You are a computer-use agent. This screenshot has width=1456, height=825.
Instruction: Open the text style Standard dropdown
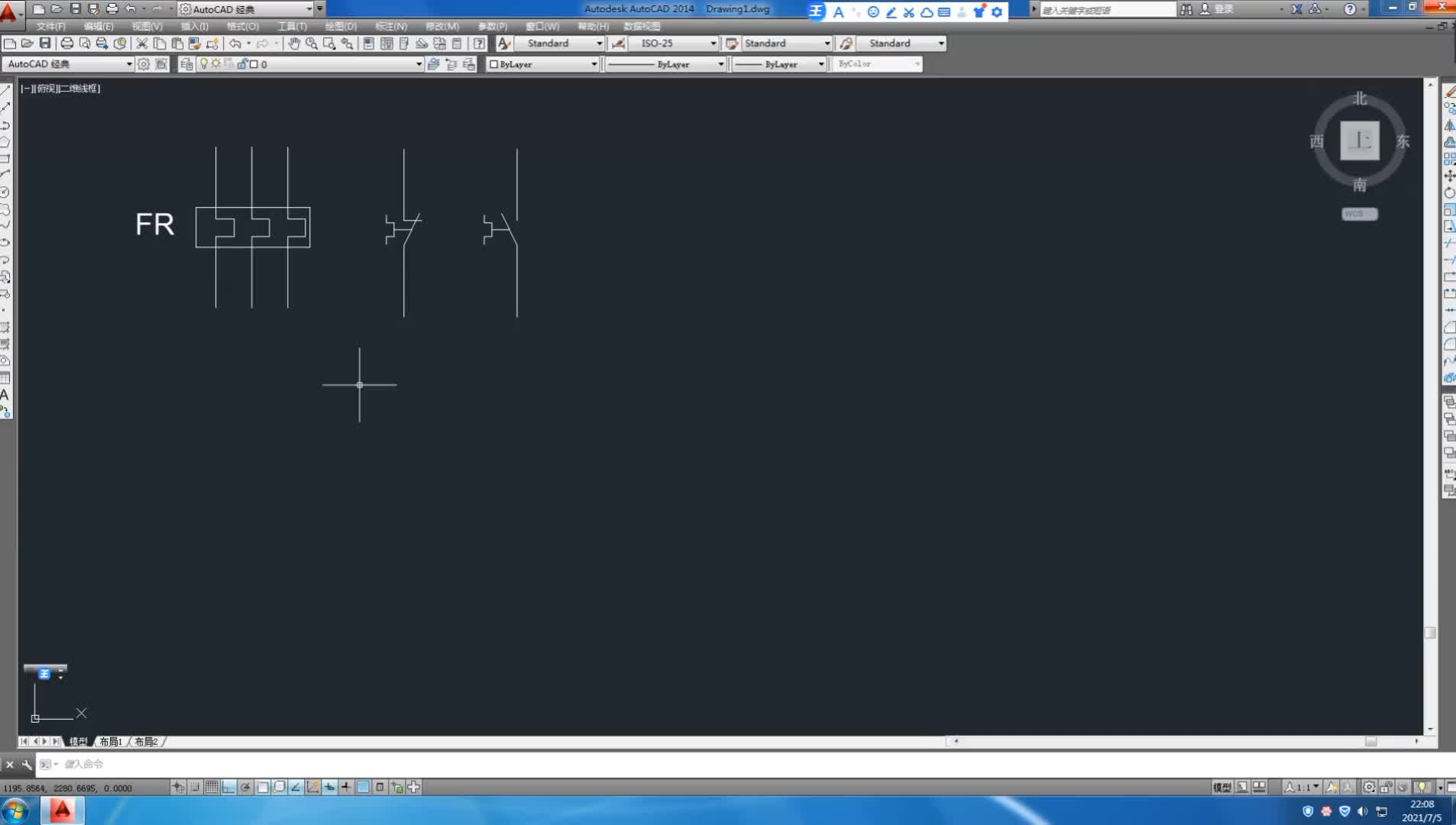[599, 44]
